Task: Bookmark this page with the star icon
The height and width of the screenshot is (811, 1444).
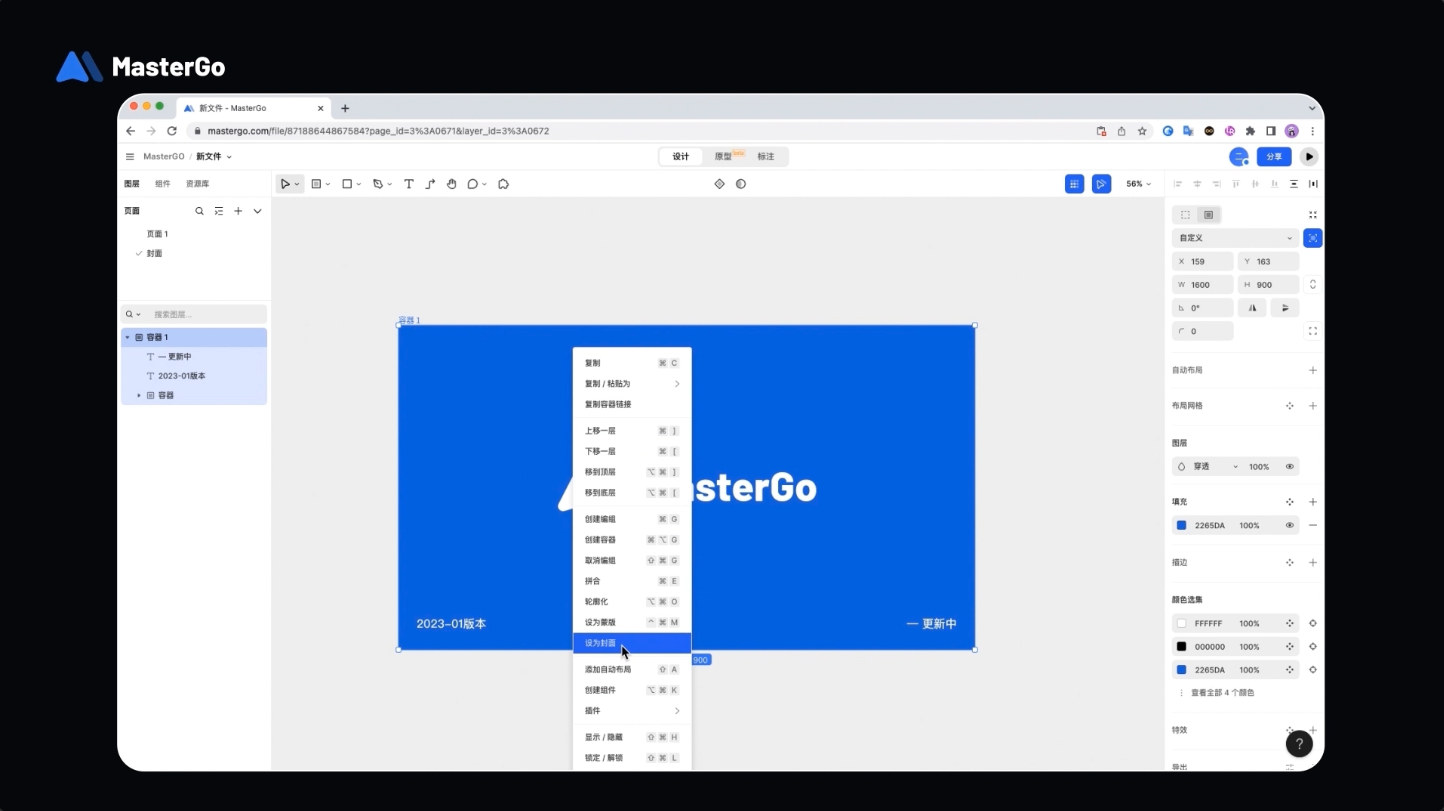Action: pyautogui.click(x=1142, y=131)
